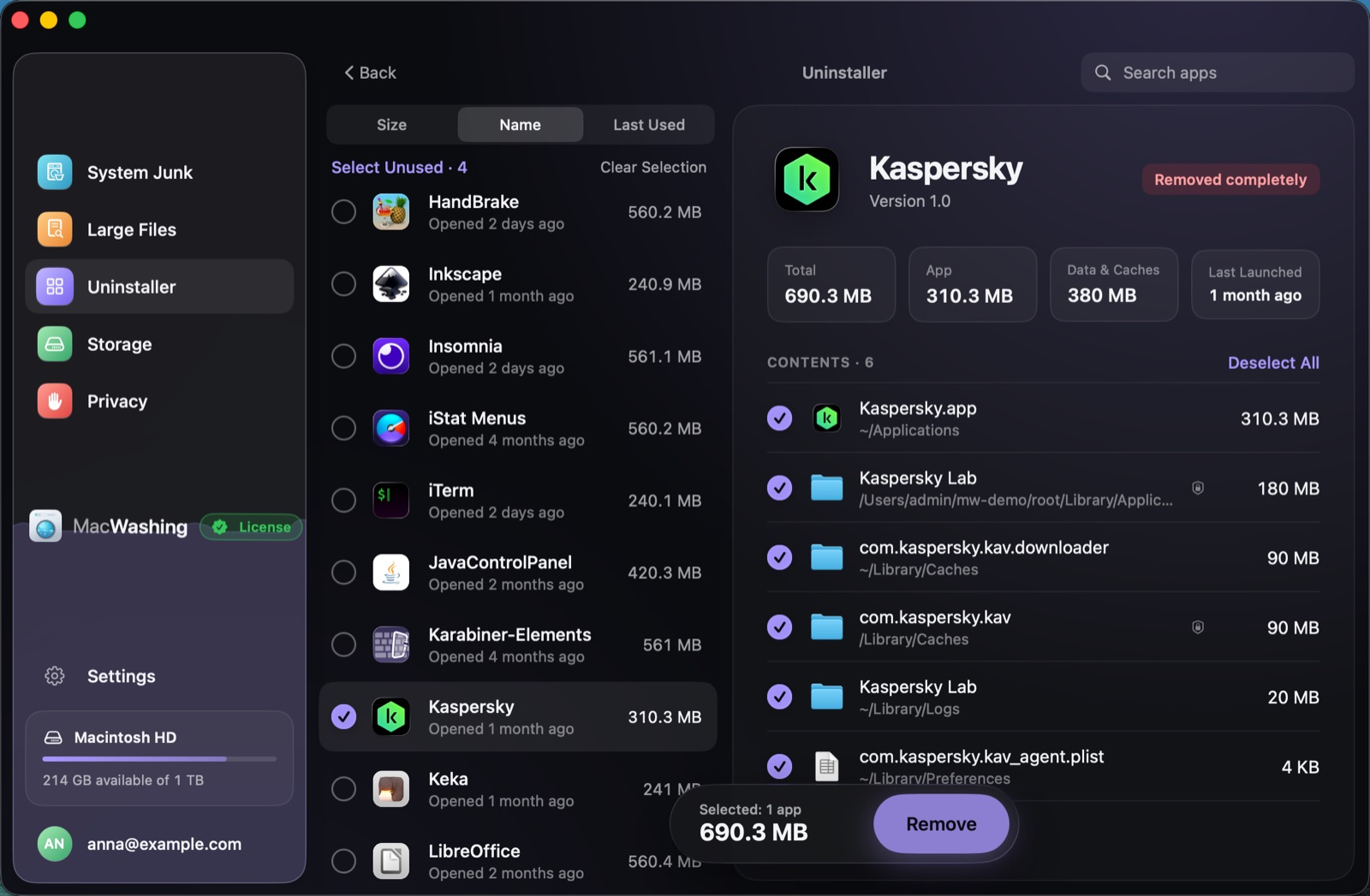Click Clear Selection
Viewport: 1370px width, 896px height.
[653, 167]
